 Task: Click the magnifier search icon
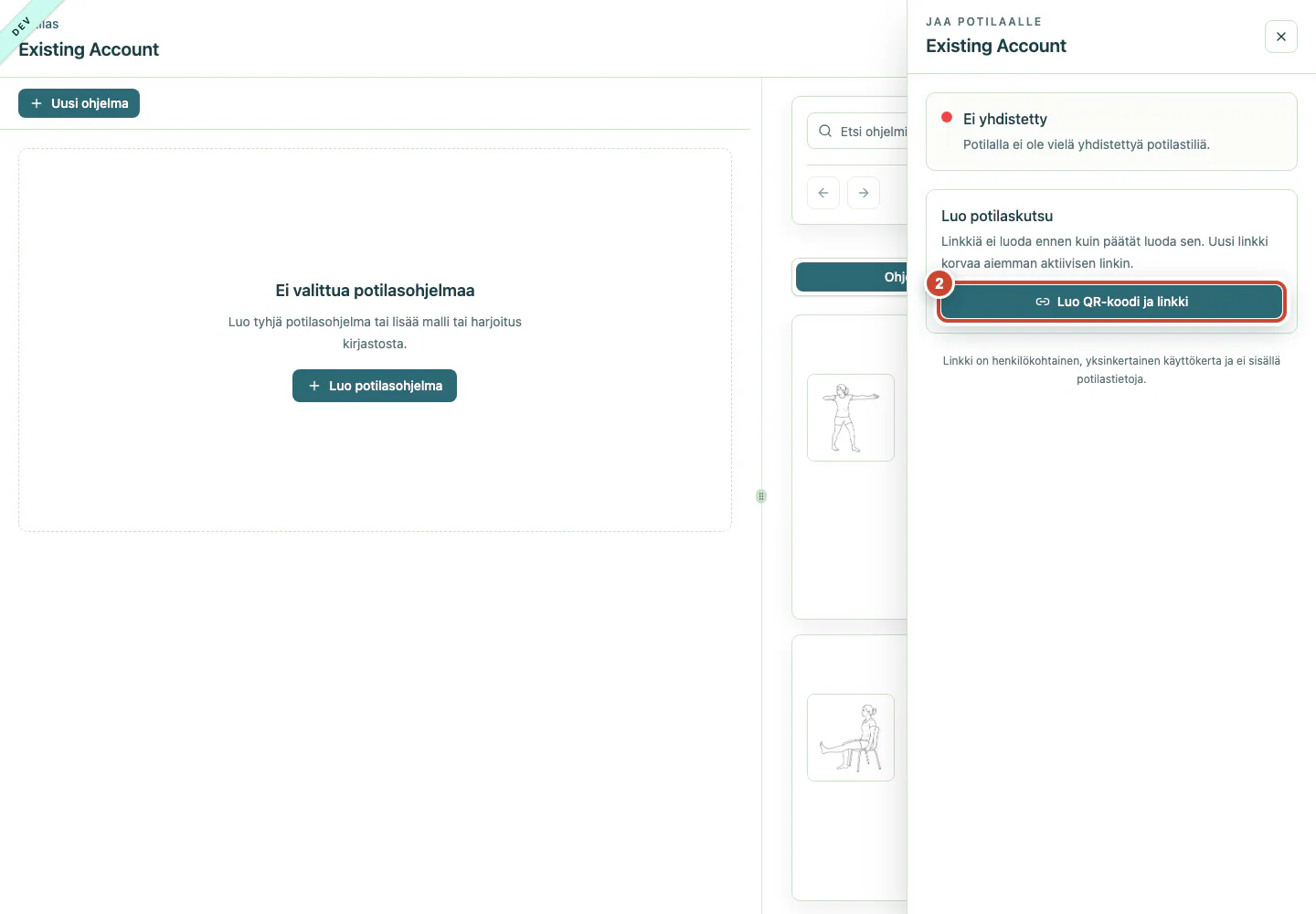coord(825,132)
